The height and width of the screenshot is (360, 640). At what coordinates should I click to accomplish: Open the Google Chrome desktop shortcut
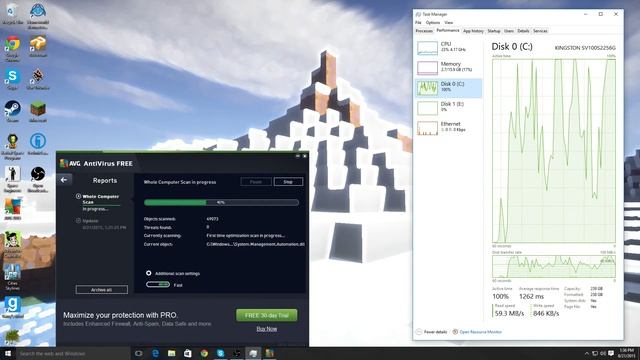point(13,49)
